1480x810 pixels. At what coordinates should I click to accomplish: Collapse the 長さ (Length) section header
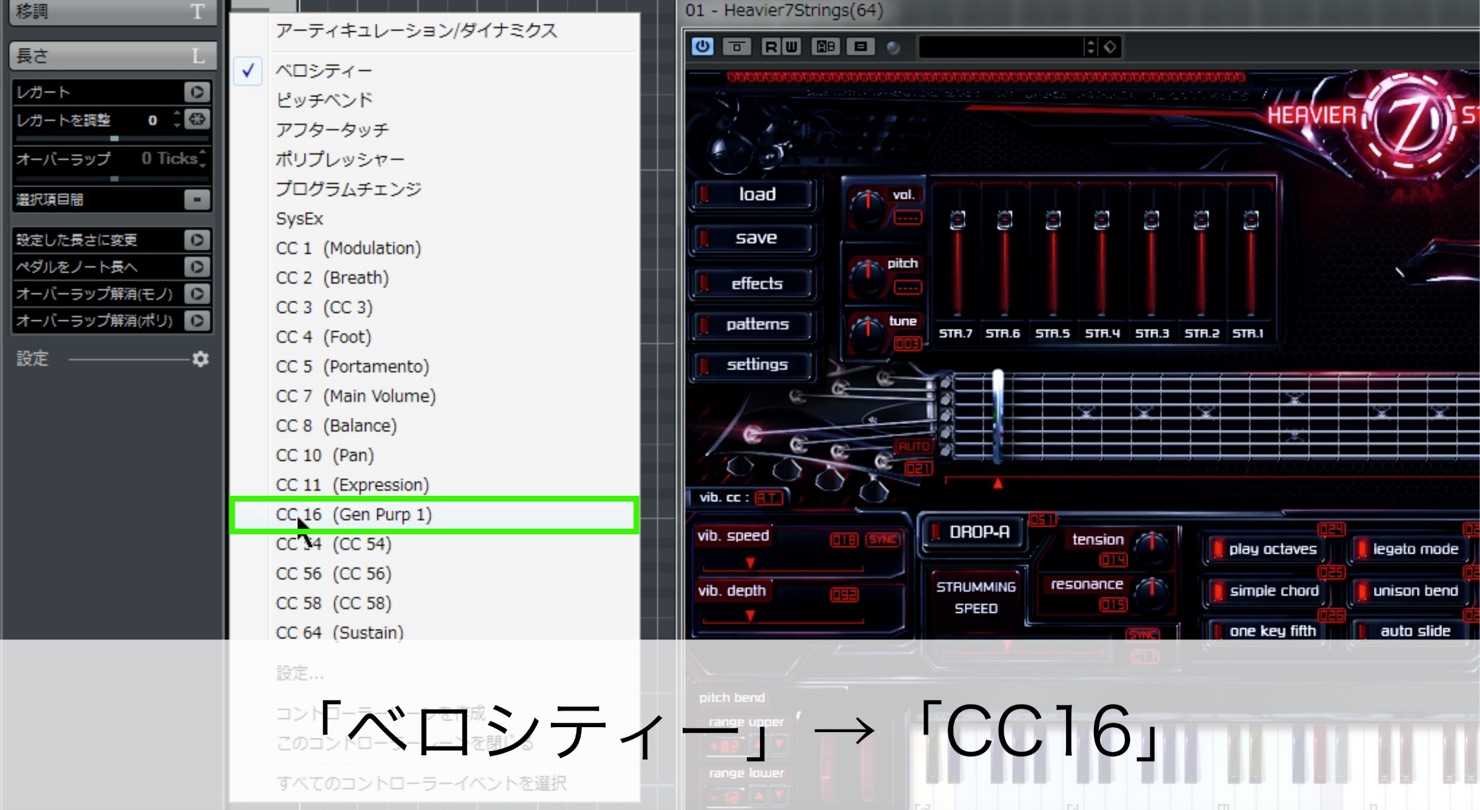click(x=112, y=57)
